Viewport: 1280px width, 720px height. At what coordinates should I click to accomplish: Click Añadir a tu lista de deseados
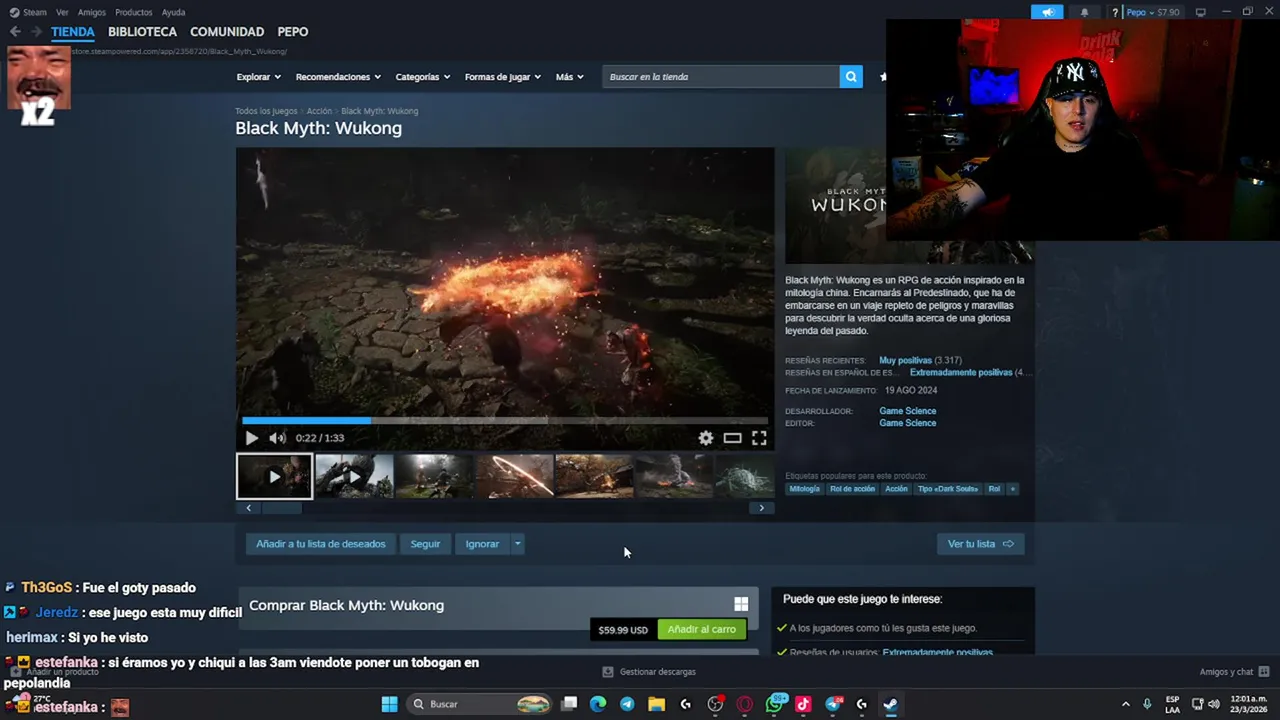point(320,544)
